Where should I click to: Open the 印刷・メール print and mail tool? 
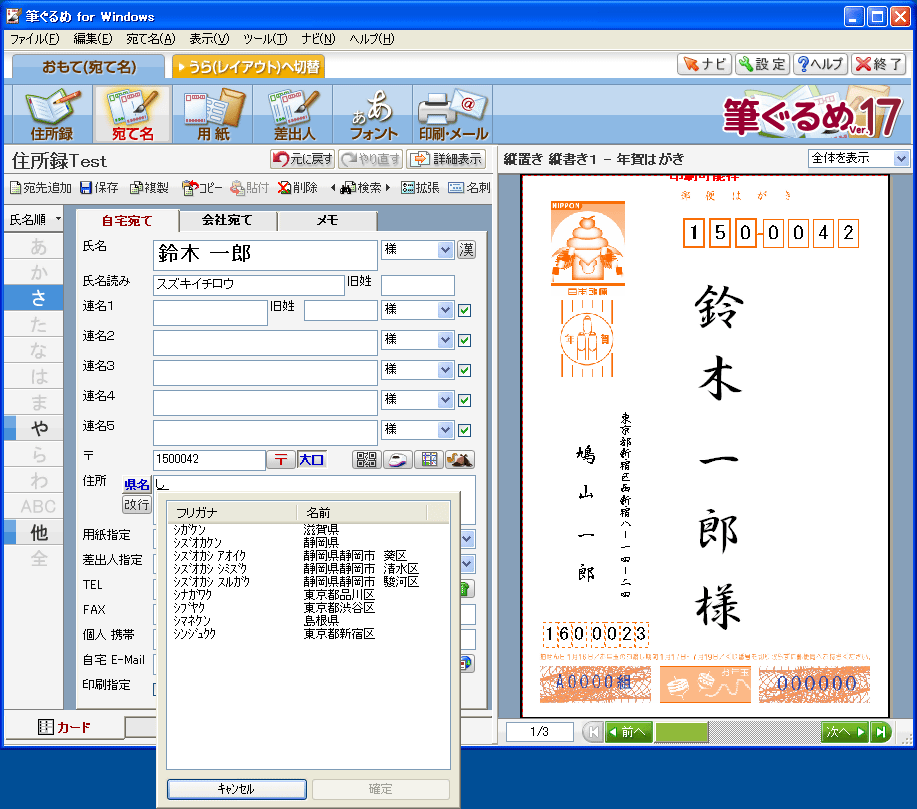coord(453,114)
